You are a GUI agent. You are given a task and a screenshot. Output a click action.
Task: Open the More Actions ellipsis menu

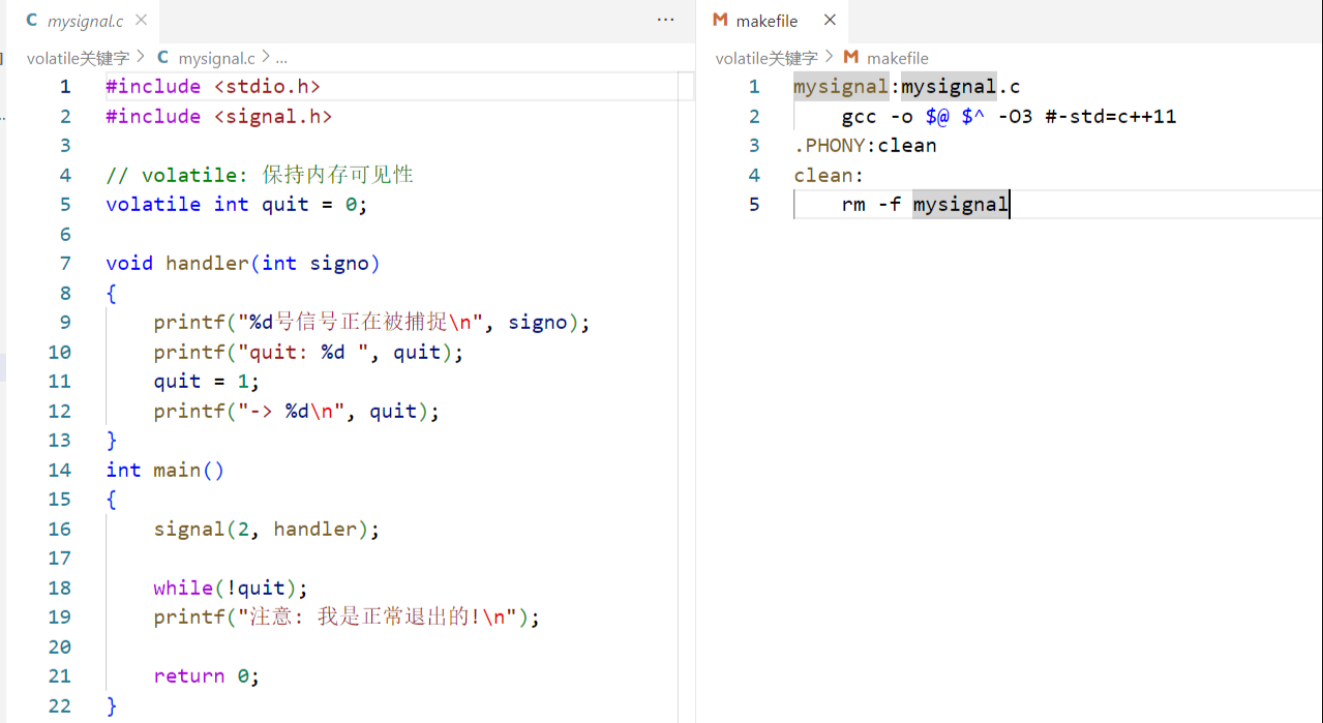click(666, 20)
